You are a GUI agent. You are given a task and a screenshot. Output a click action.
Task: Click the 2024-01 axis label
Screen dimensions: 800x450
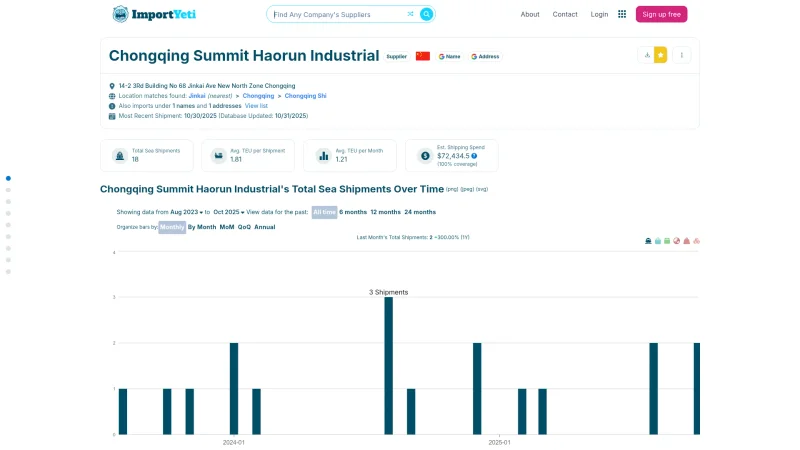(234, 442)
